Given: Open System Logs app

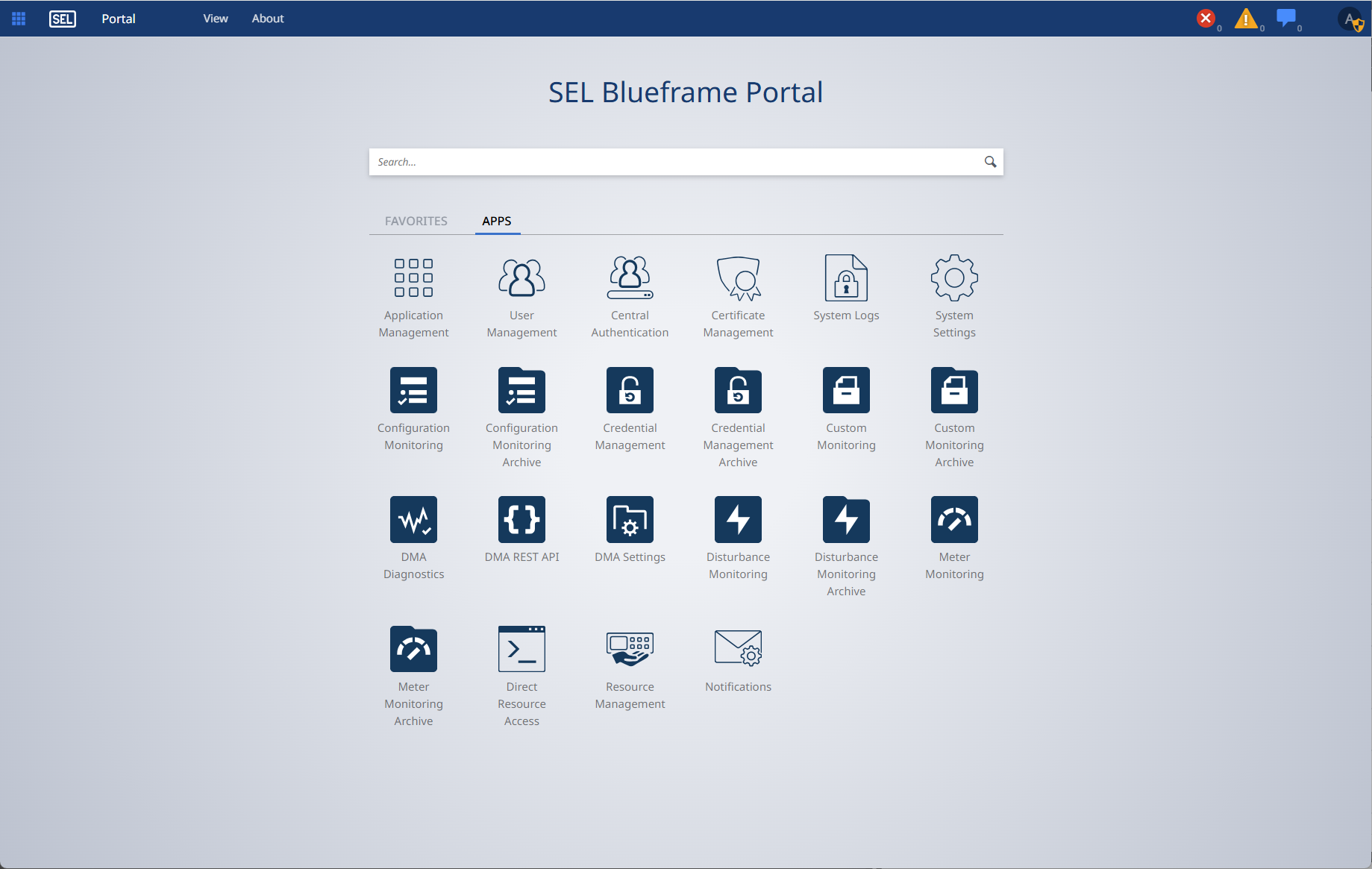Looking at the screenshot, I should point(846,277).
